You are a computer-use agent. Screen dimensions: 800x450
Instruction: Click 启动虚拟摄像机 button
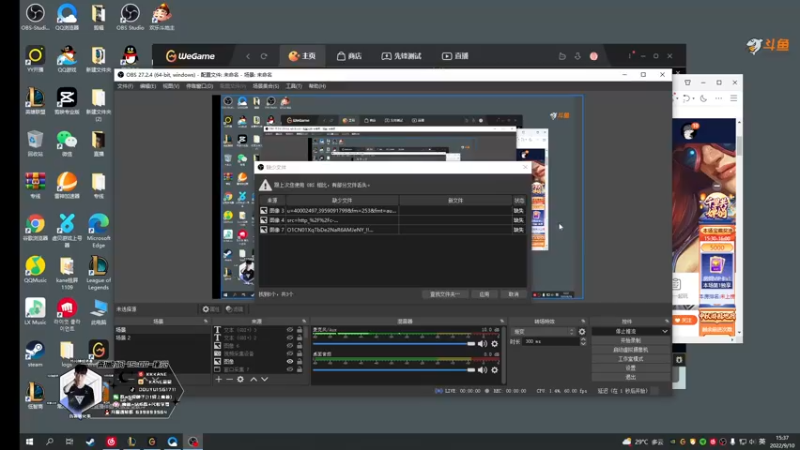(x=631, y=350)
